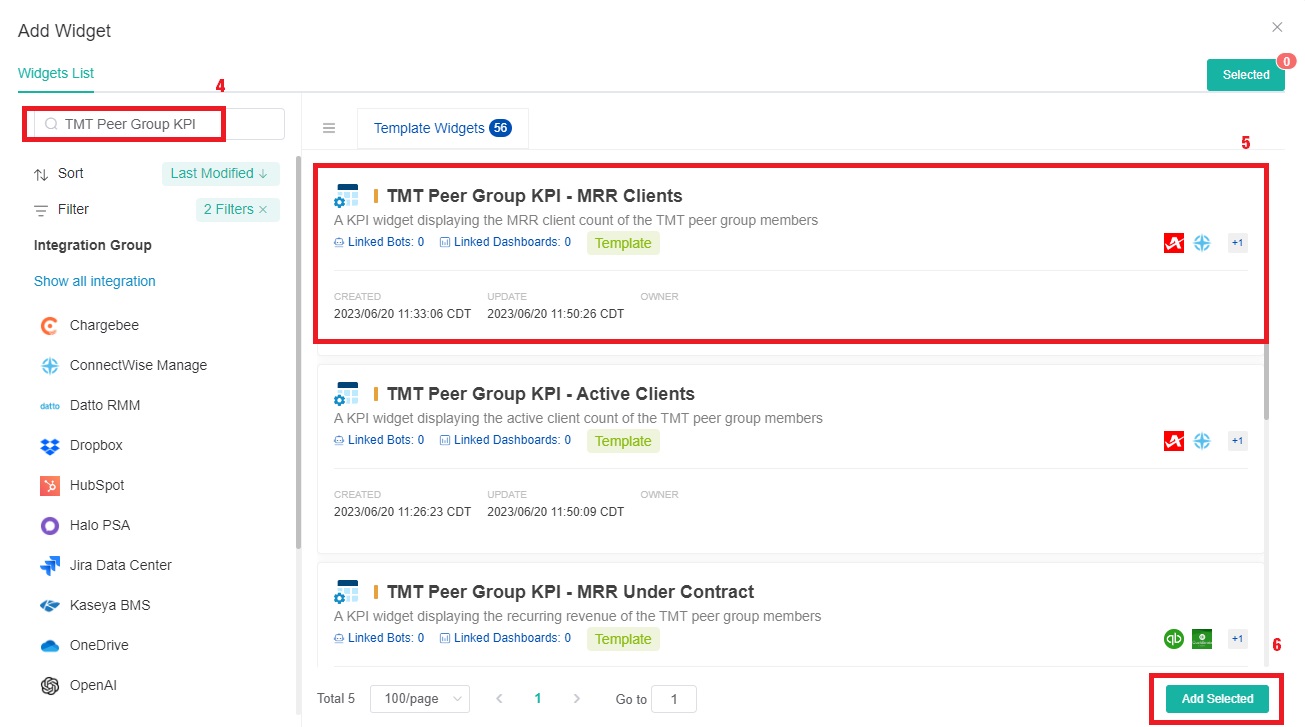Open the Selected widgets button
The height and width of the screenshot is (727, 1305).
(x=1246, y=75)
